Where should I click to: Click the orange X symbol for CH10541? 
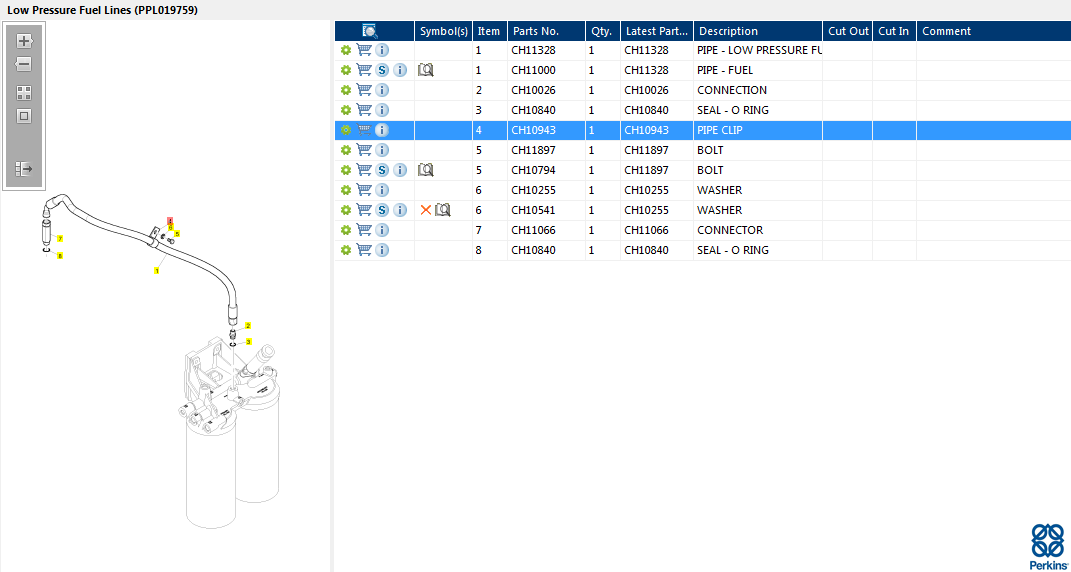(x=426, y=210)
